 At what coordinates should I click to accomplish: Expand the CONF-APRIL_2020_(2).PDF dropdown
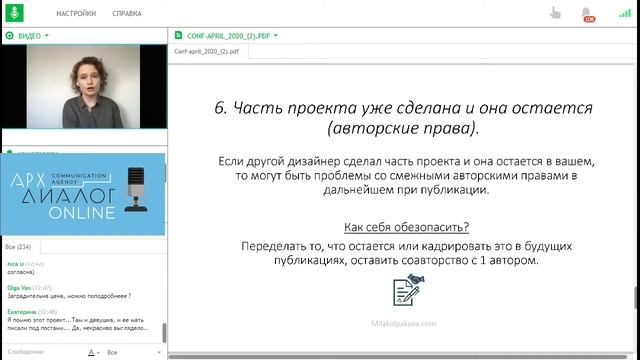[276, 36]
